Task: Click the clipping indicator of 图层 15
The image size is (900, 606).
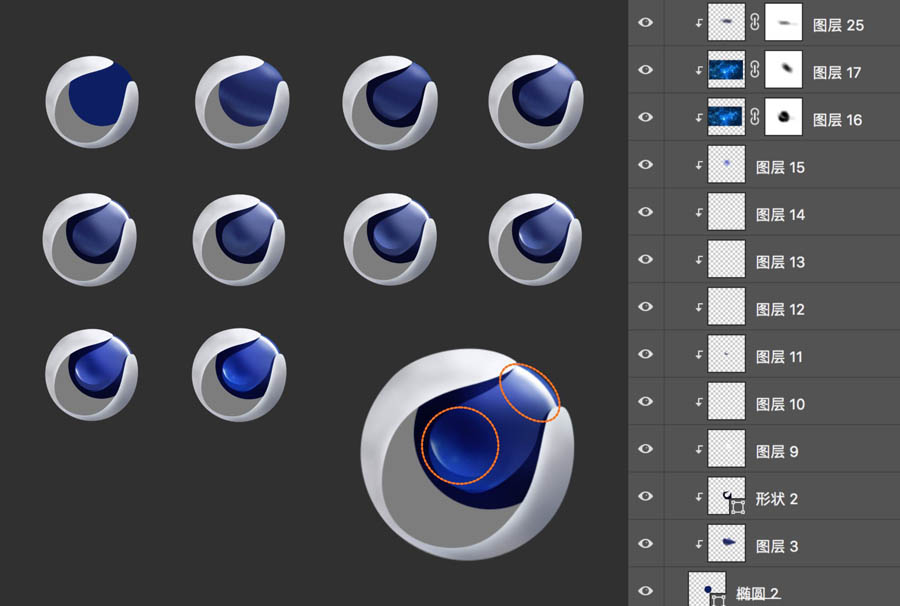Action: click(x=699, y=165)
